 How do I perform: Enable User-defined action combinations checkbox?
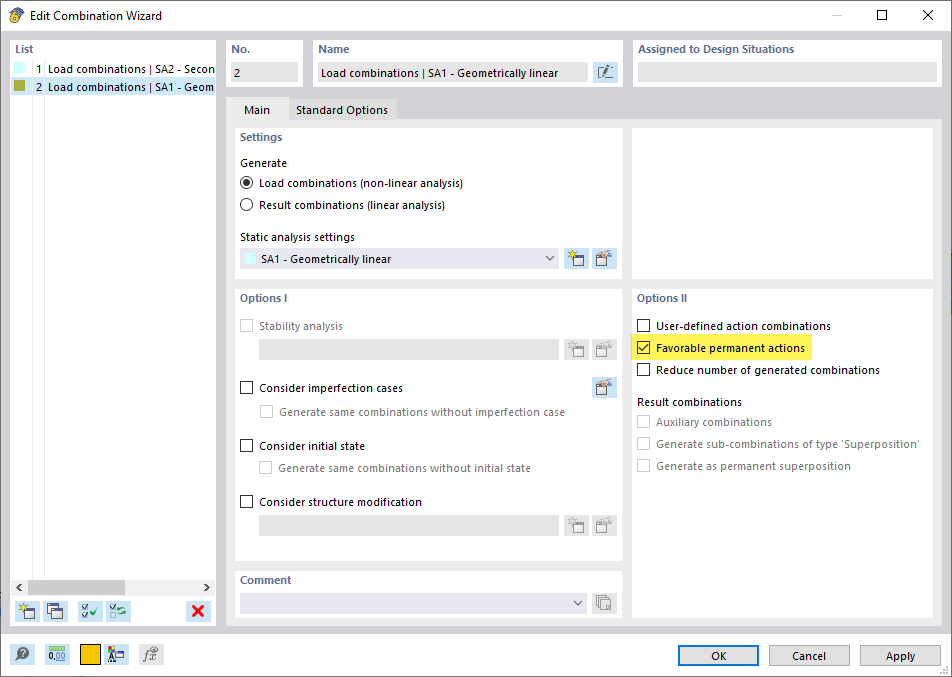coord(644,325)
